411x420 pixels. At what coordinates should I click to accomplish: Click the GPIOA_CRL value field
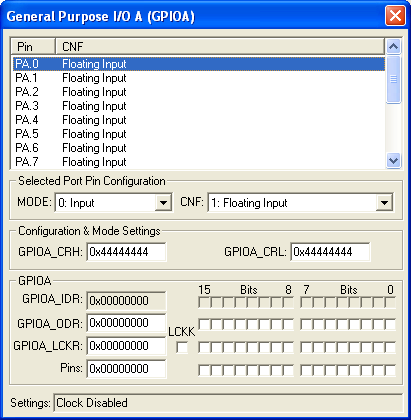[x=330, y=252]
